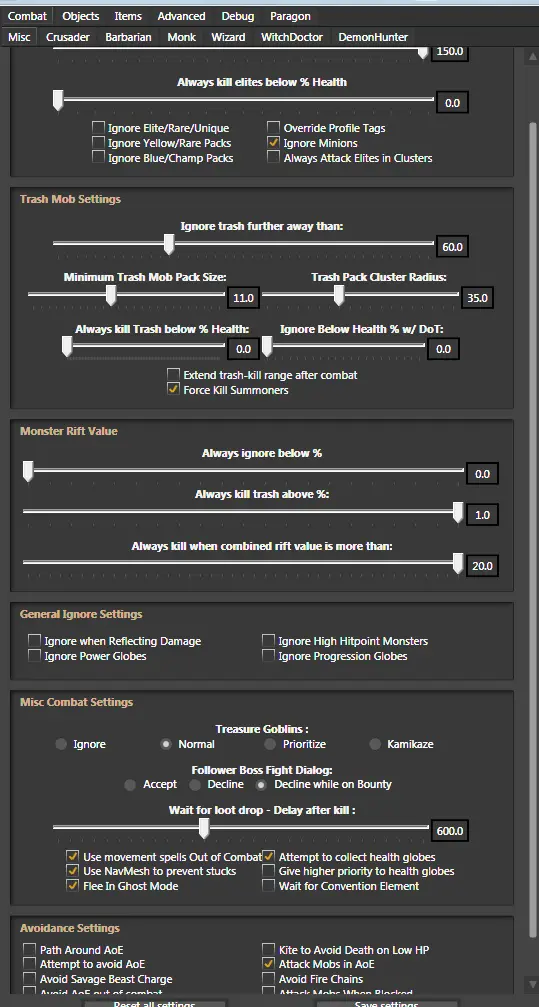The width and height of the screenshot is (539, 1007).
Task: Enable Ignore when Reflecting Damage
Action: click(x=34, y=640)
